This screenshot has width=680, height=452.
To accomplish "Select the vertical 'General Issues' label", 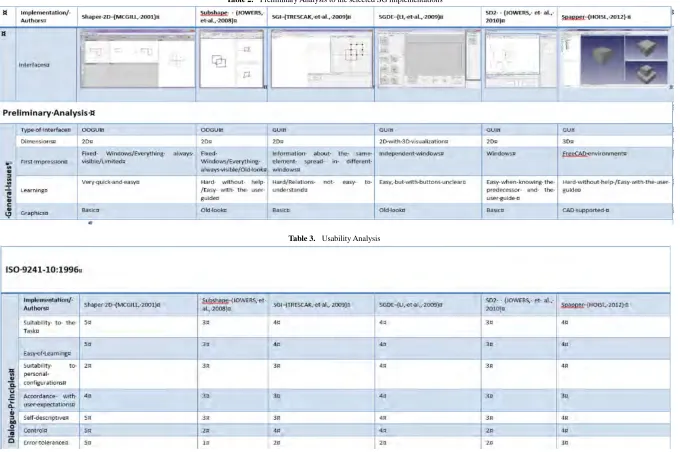I will (x=8, y=189).
